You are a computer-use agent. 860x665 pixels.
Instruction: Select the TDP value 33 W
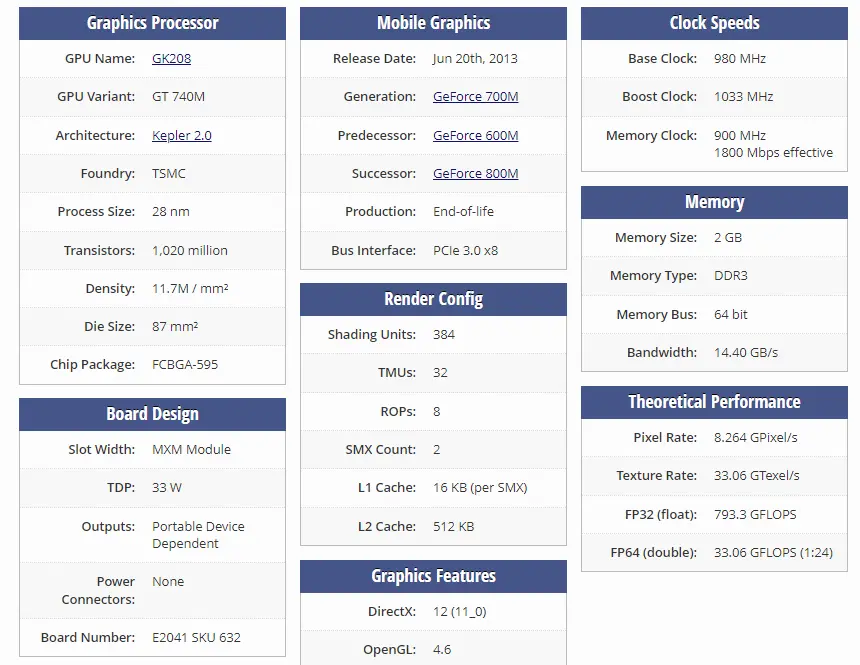pyautogui.click(x=167, y=488)
